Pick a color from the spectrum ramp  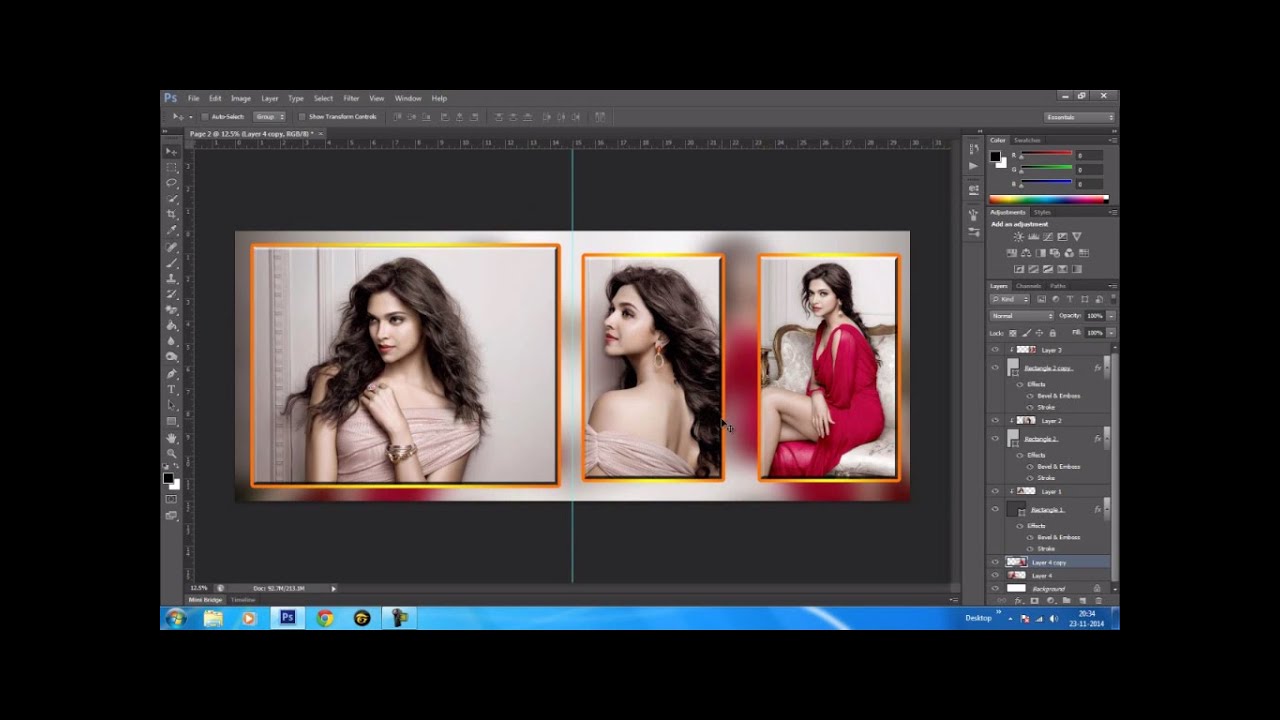[x=1048, y=199]
